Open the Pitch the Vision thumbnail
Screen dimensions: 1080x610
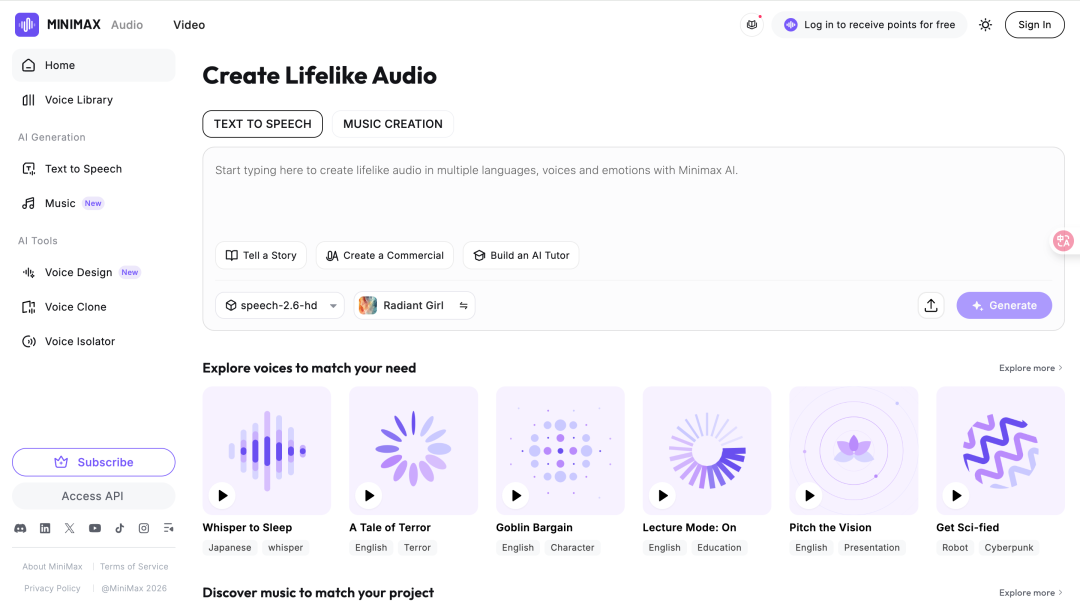(853, 450)
